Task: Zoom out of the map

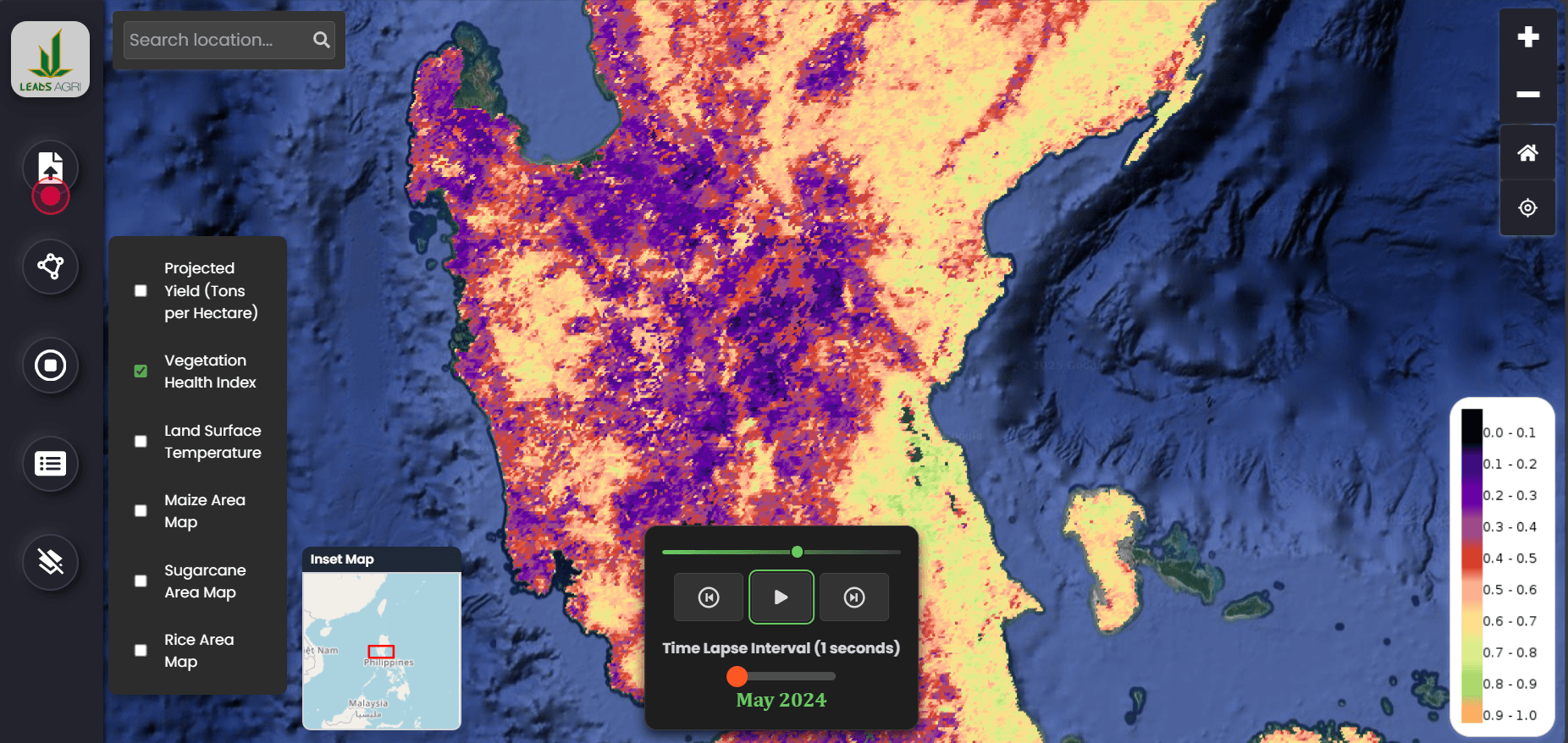Action: pos(1527,94)
